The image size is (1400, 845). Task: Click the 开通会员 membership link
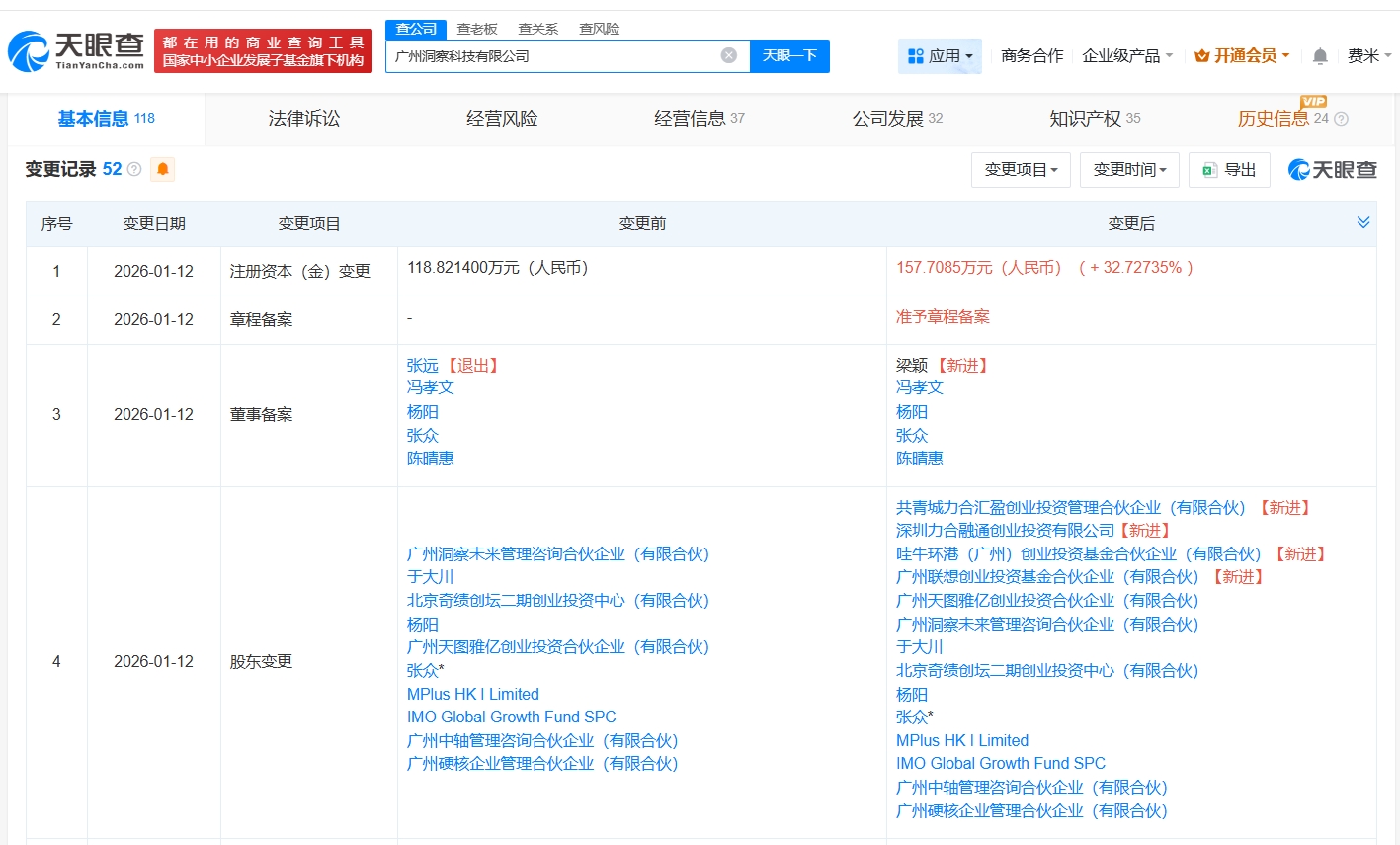(x=1242, y=56)
